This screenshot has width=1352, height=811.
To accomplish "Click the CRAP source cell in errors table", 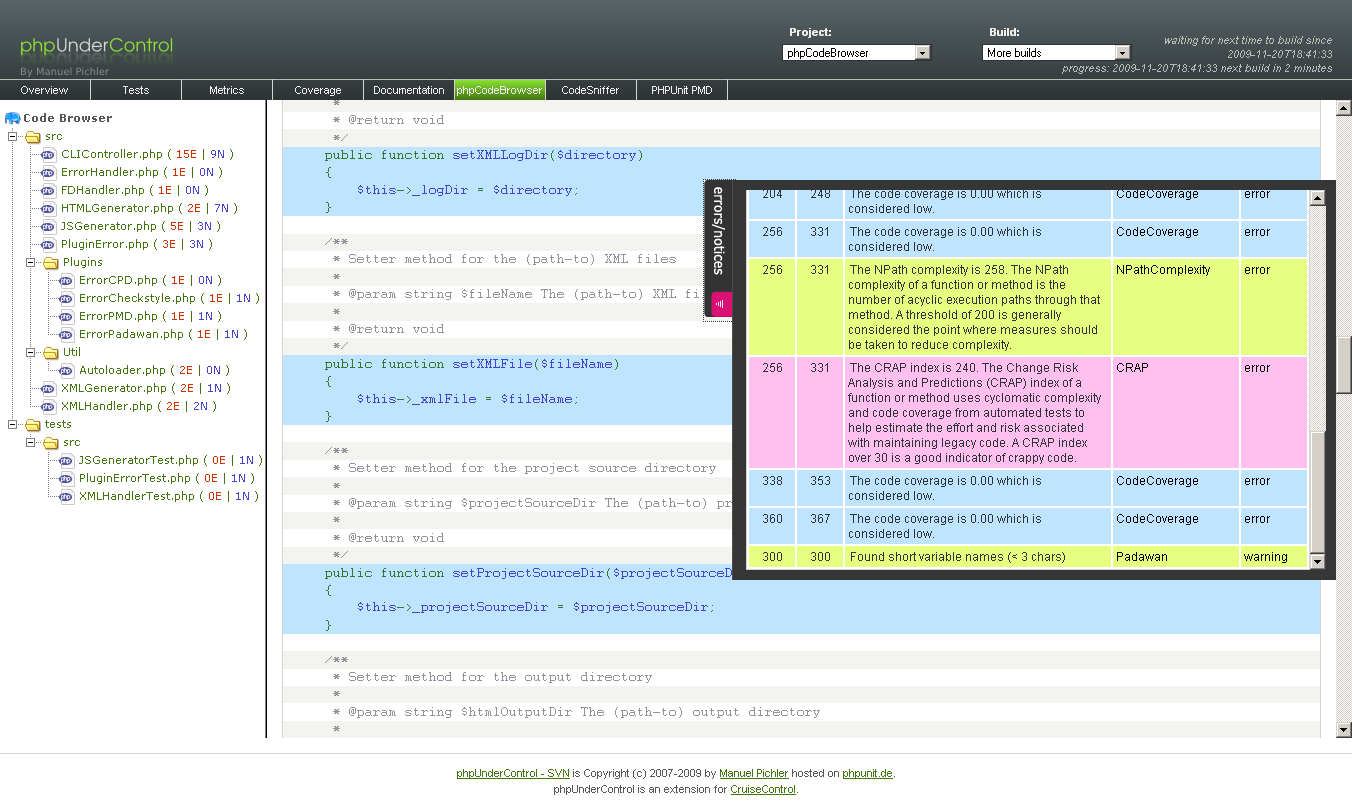I will pyautogui.click(x=1175, y=413).
